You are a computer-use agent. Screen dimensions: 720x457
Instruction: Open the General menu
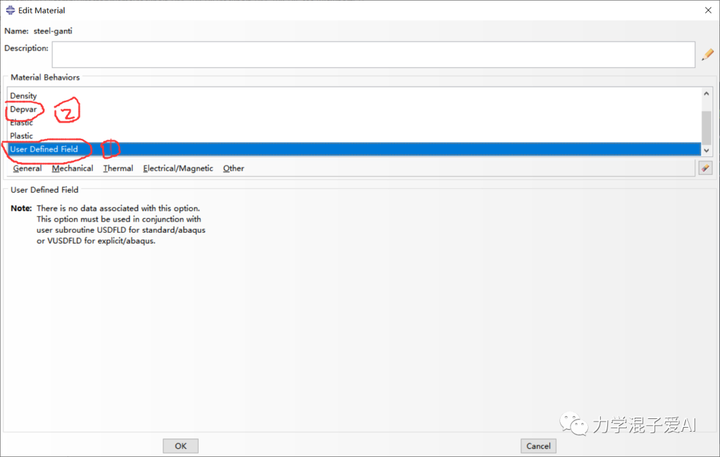point(27,169)
